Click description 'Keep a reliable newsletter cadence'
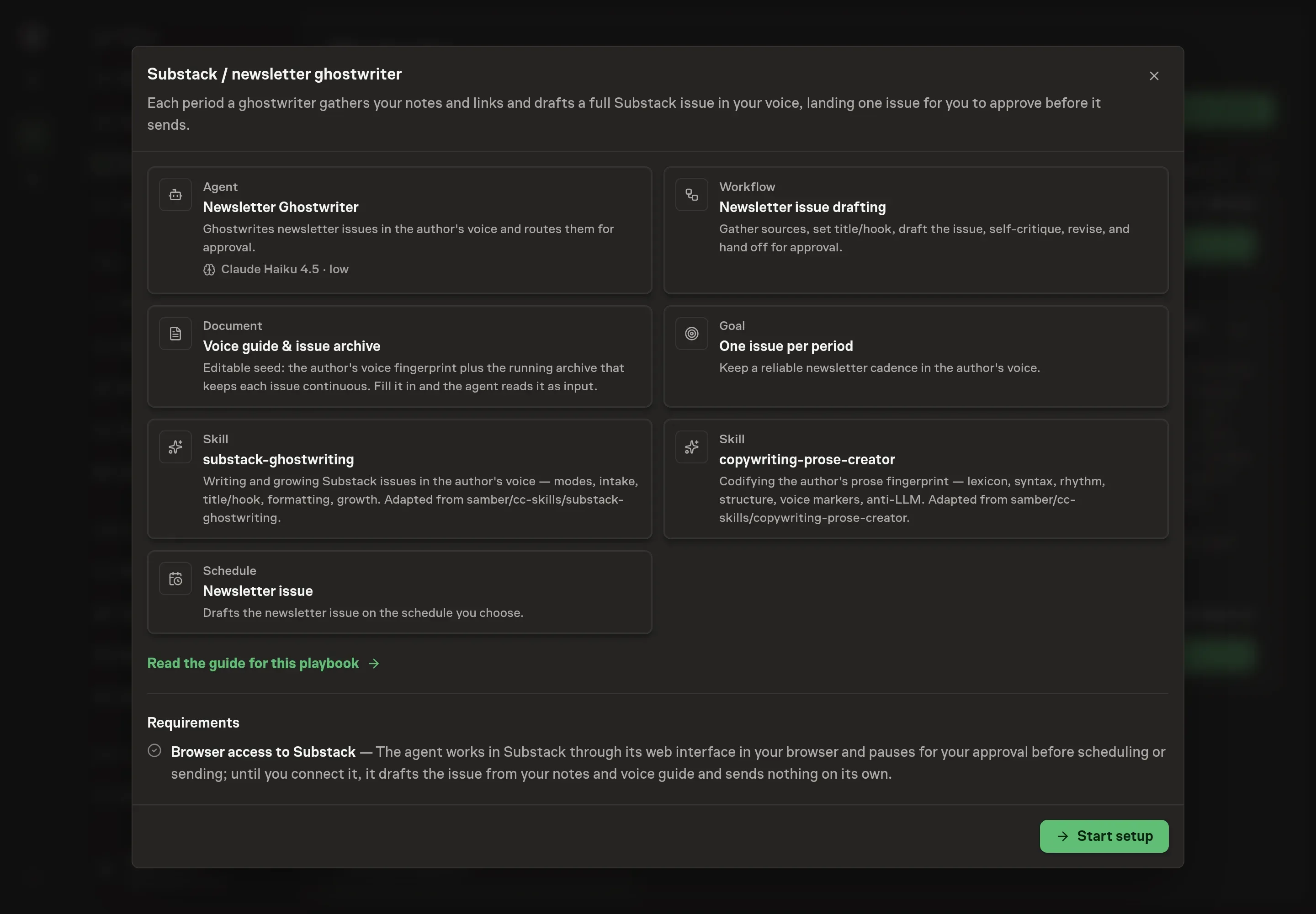1316x914 pixels. point(880,368)
